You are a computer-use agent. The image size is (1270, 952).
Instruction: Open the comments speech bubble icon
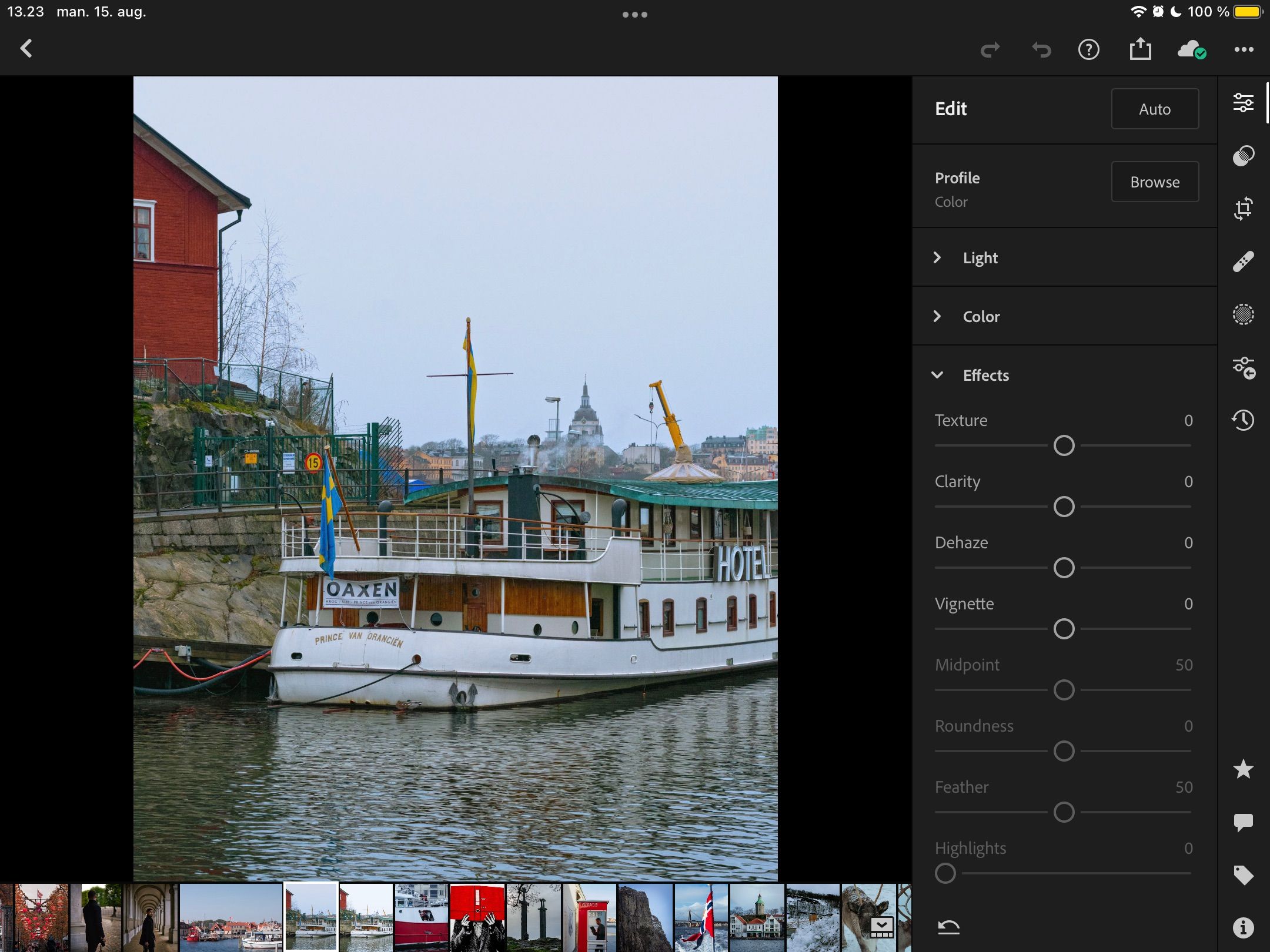click(x=1243, y=822)
